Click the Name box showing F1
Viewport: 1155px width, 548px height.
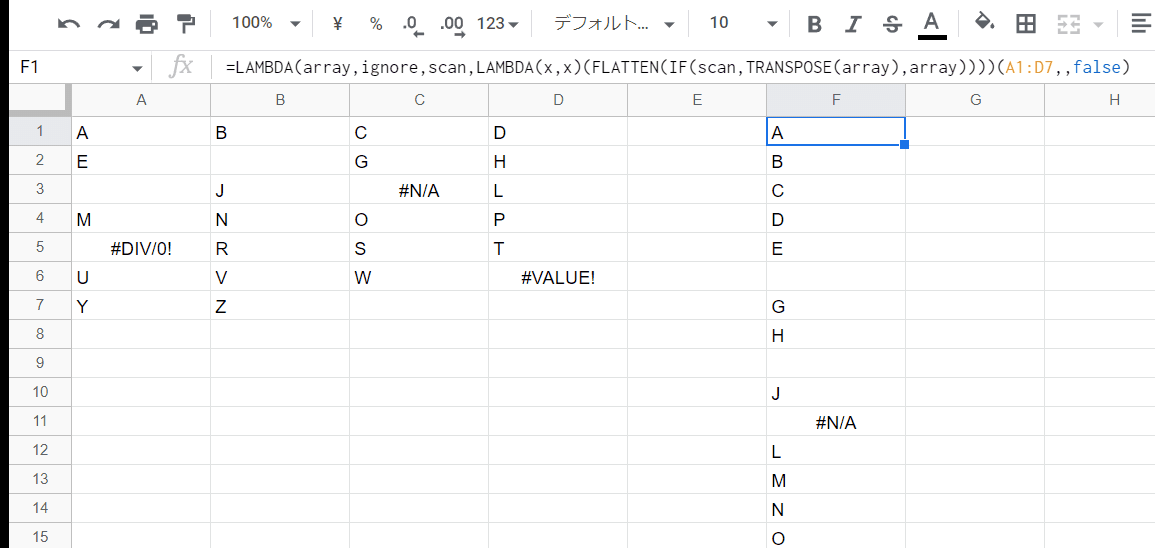tap(70, 68)
